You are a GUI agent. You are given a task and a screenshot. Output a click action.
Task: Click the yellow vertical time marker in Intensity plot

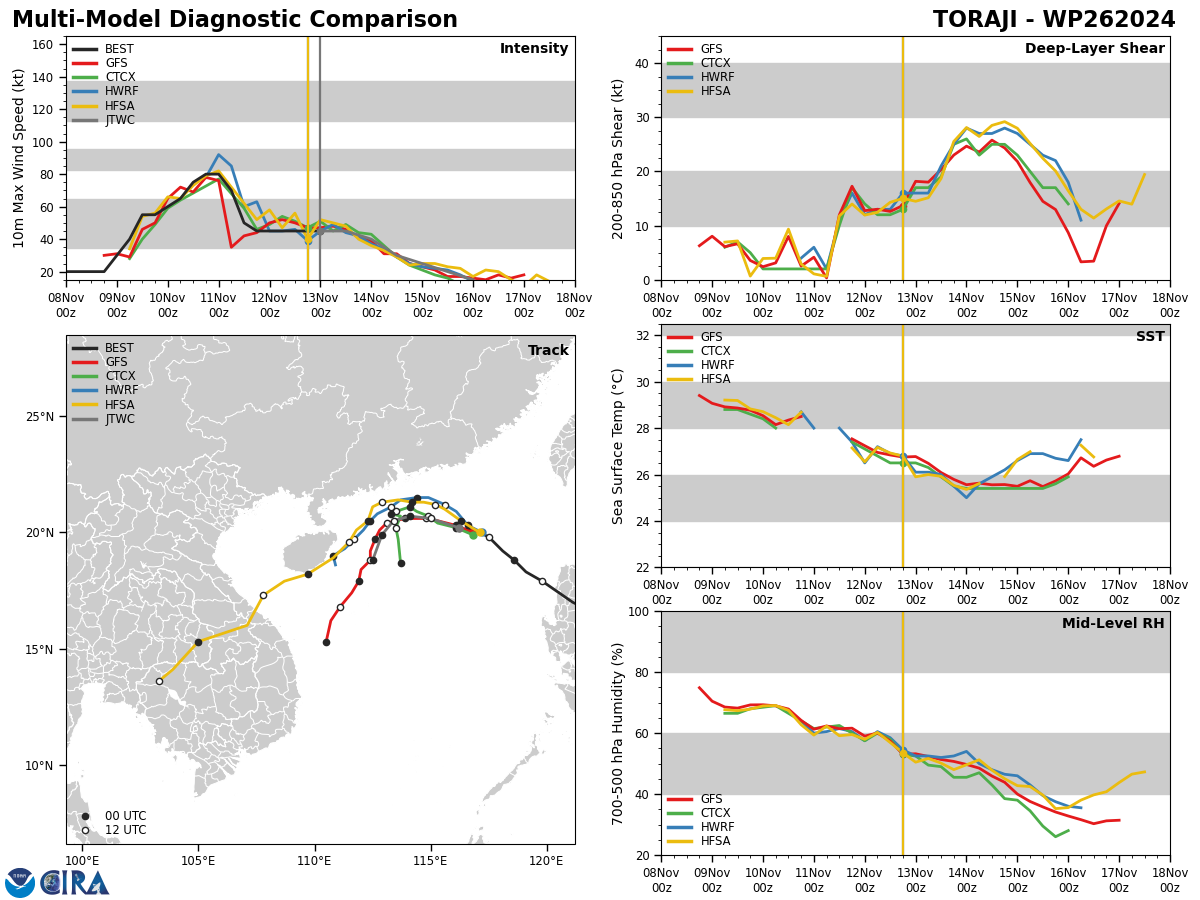(x=308, y=158)
